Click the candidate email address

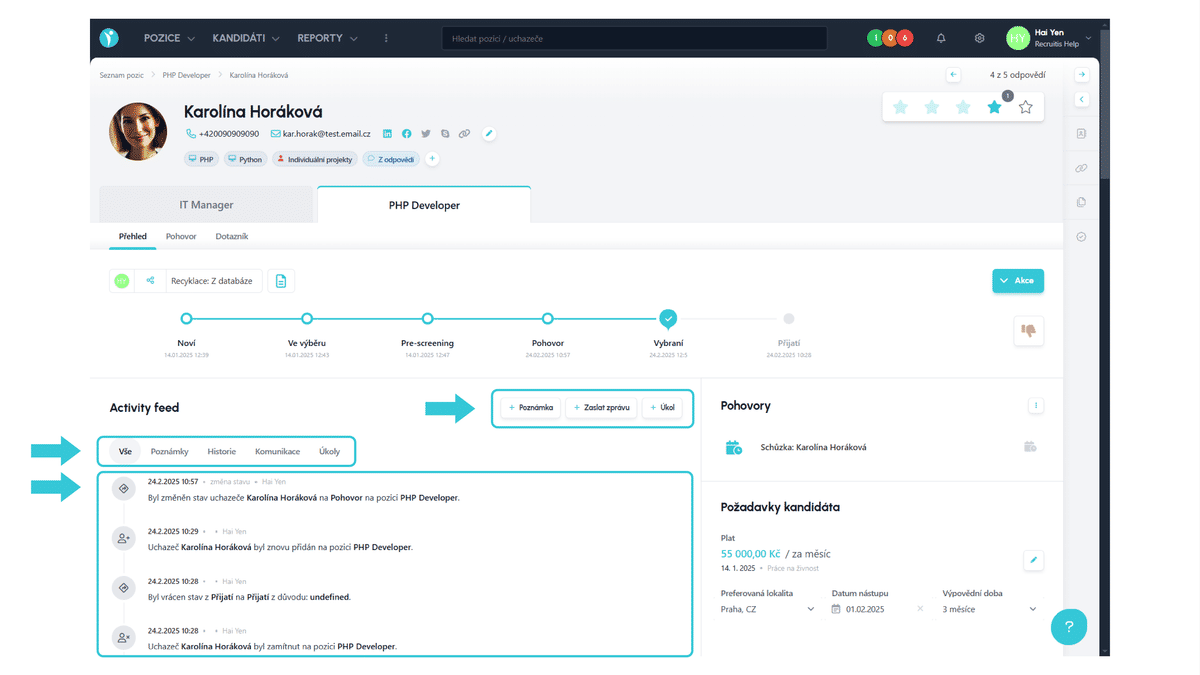coord(326,133)
